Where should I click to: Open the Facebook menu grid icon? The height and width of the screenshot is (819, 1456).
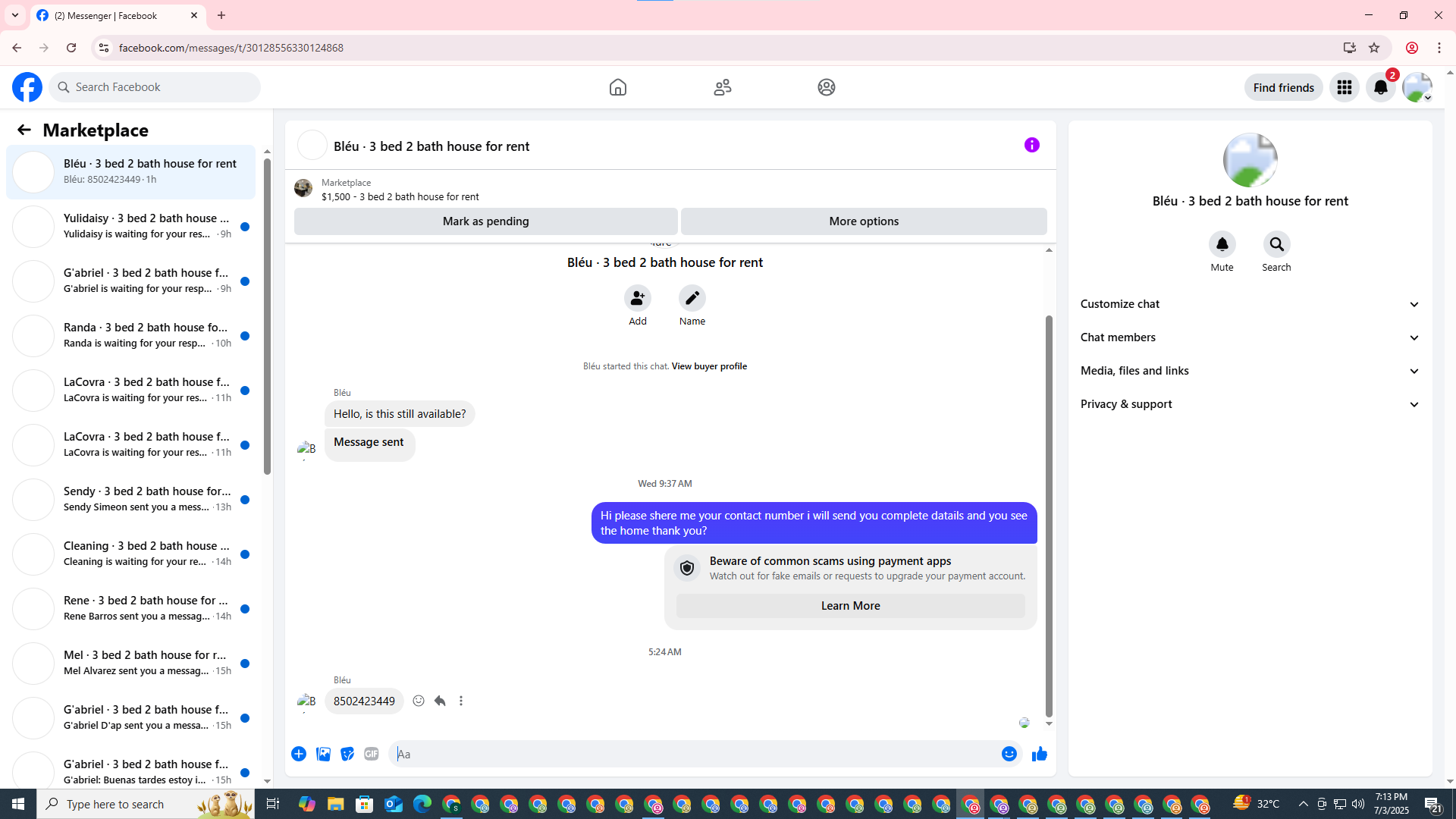tap(1344, 87)
